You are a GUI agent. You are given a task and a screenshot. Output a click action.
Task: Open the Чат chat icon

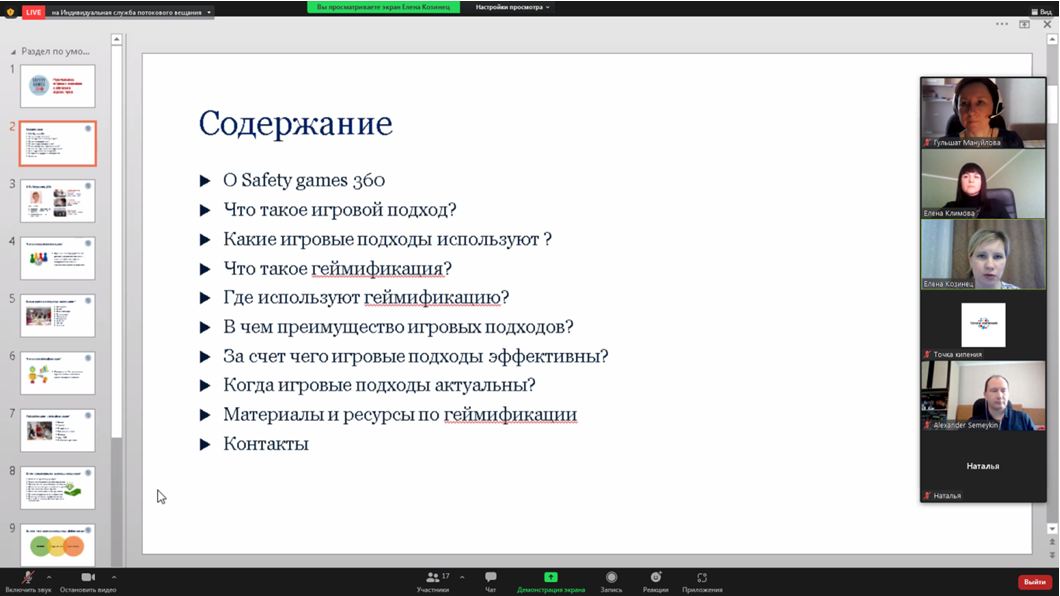[x=490, y=578]
